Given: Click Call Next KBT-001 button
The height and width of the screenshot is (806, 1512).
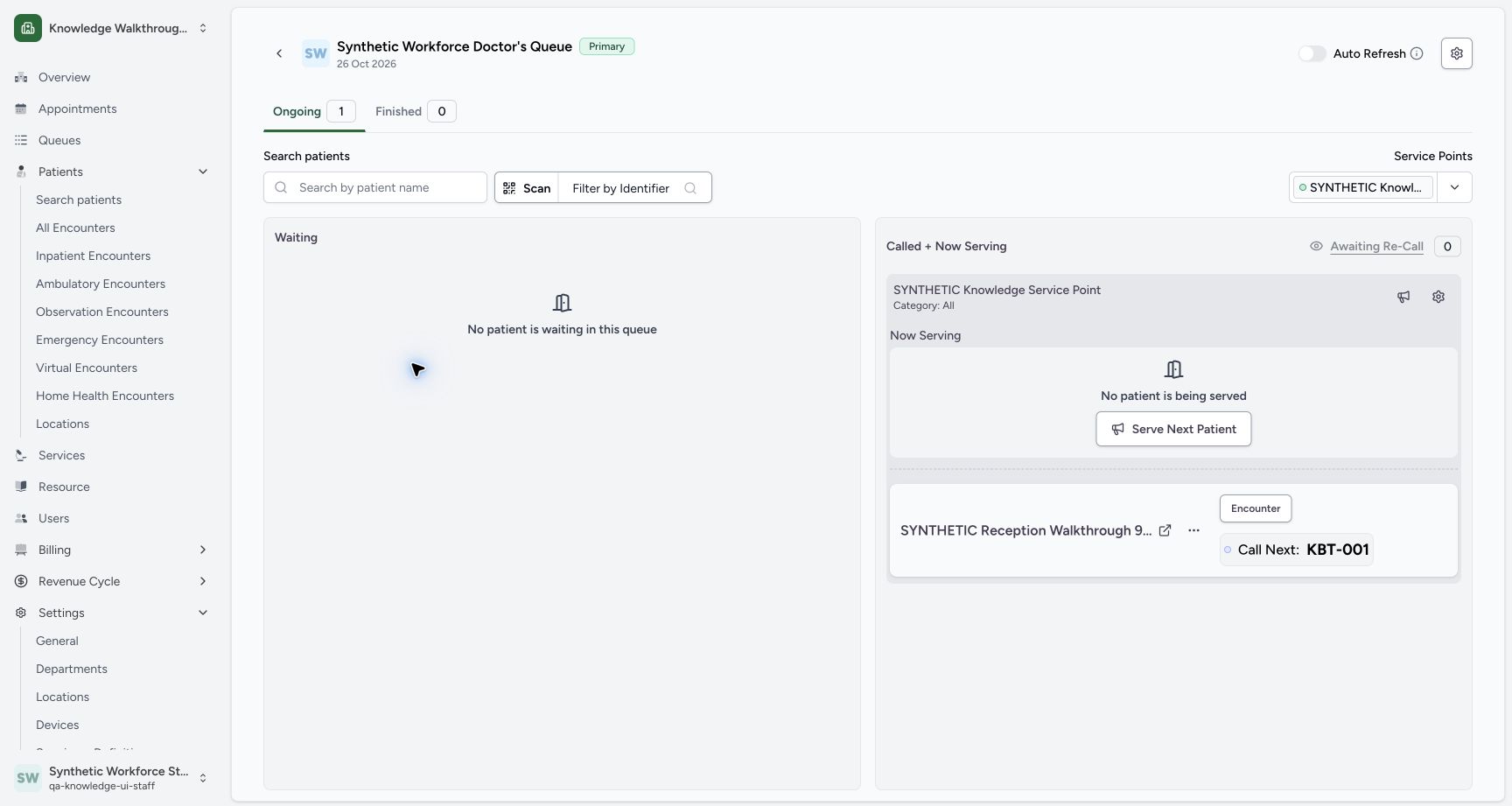Looking at the screenshot, I should click(1297, 550).
